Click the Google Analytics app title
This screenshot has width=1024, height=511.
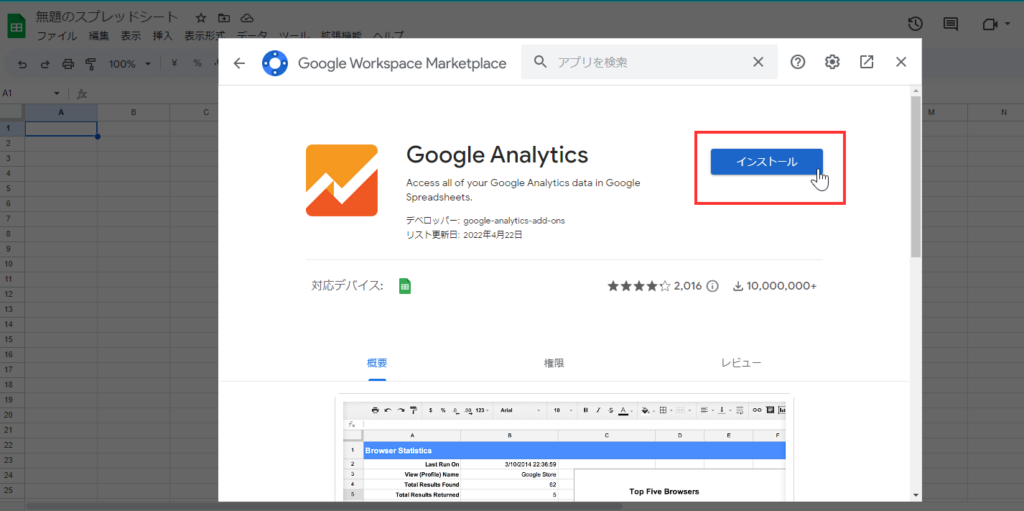(497, 155)
